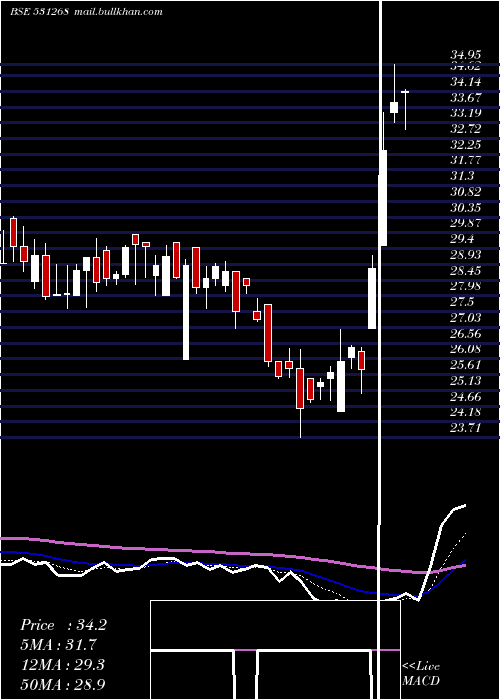Click the '12MA : 29.3' readout
This screenshot has width=500, height=700.
62,665
